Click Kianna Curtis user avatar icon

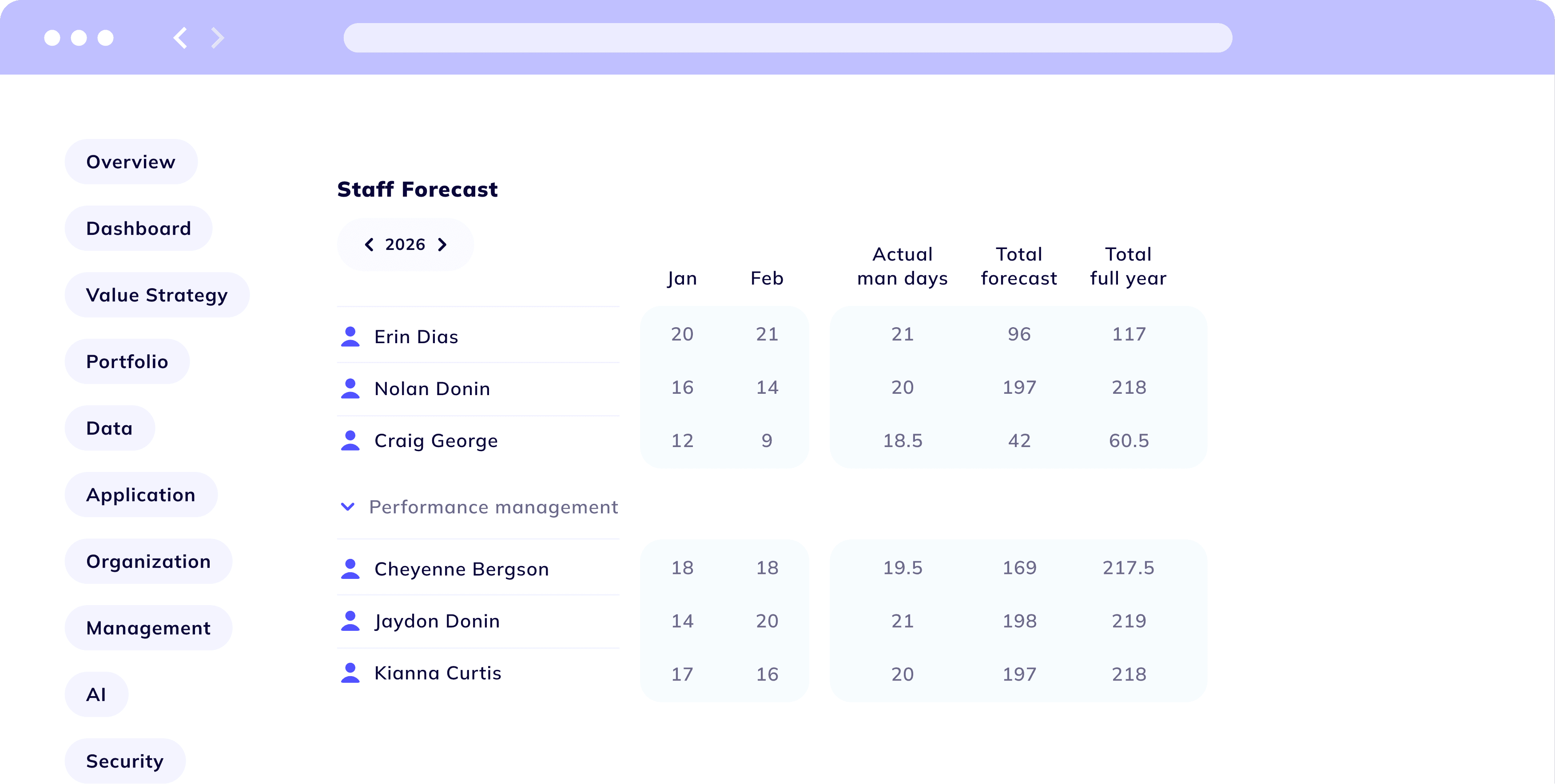tap(350, 672)
